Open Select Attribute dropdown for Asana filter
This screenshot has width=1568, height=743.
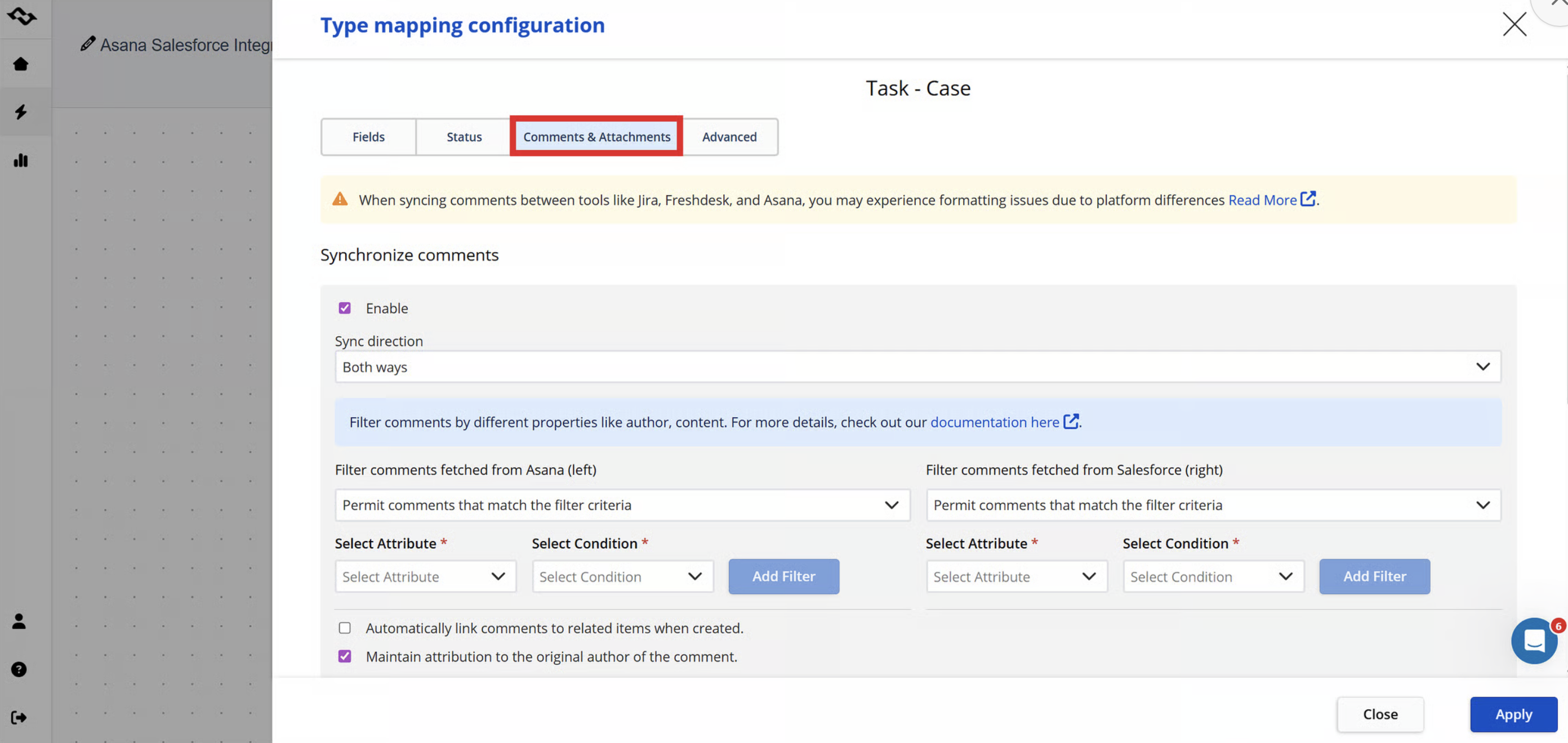(425, 576)
